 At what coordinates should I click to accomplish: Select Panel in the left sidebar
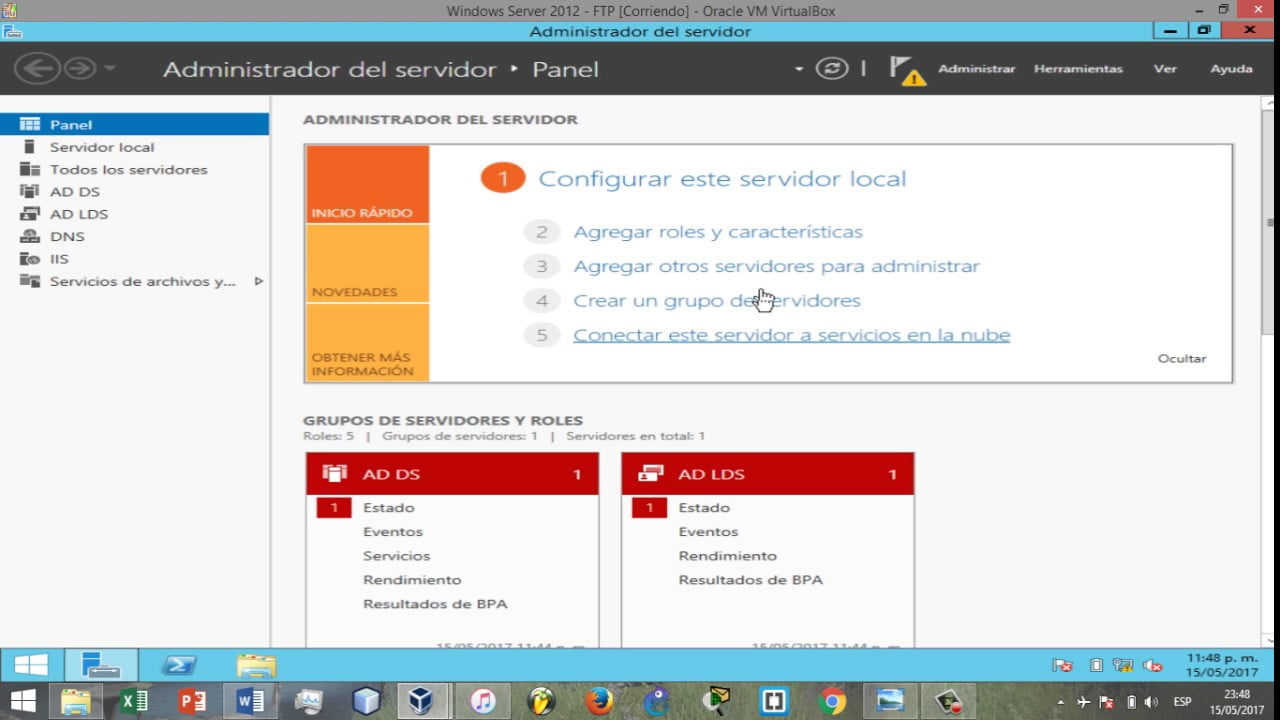click(134, 124)
